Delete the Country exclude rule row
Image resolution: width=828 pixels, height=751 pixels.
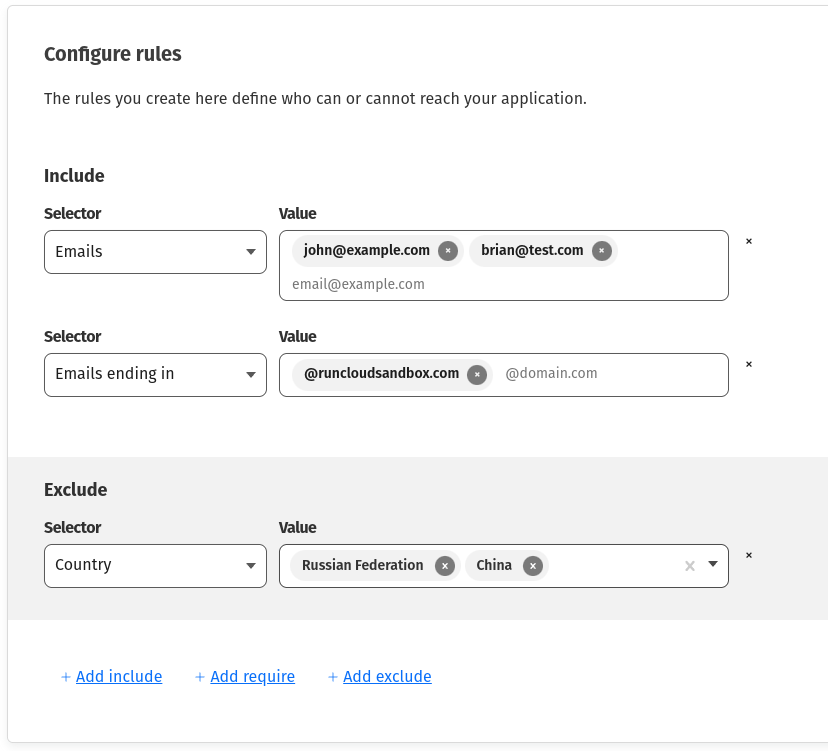[749, 555]
